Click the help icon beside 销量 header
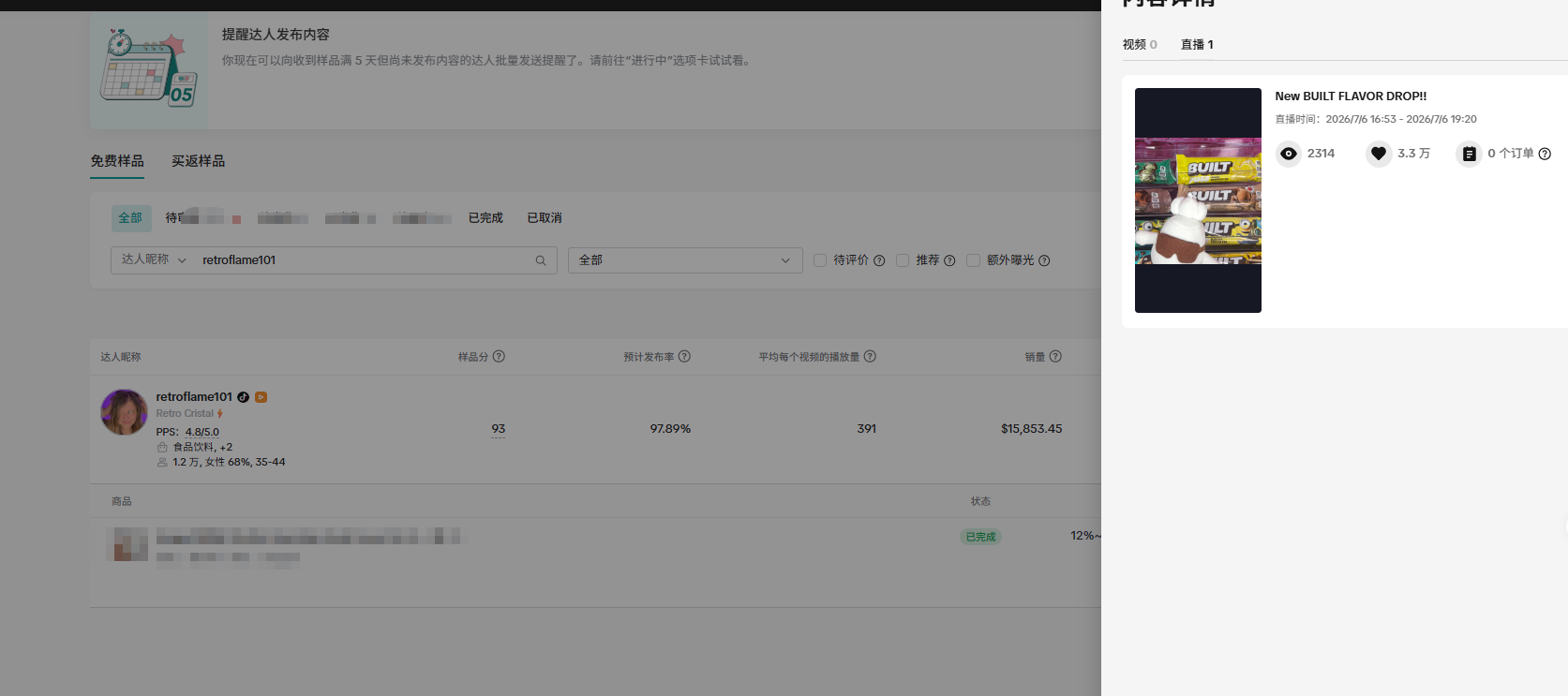The height and width of the screenshot is (696, 1568). (1055, 356)
